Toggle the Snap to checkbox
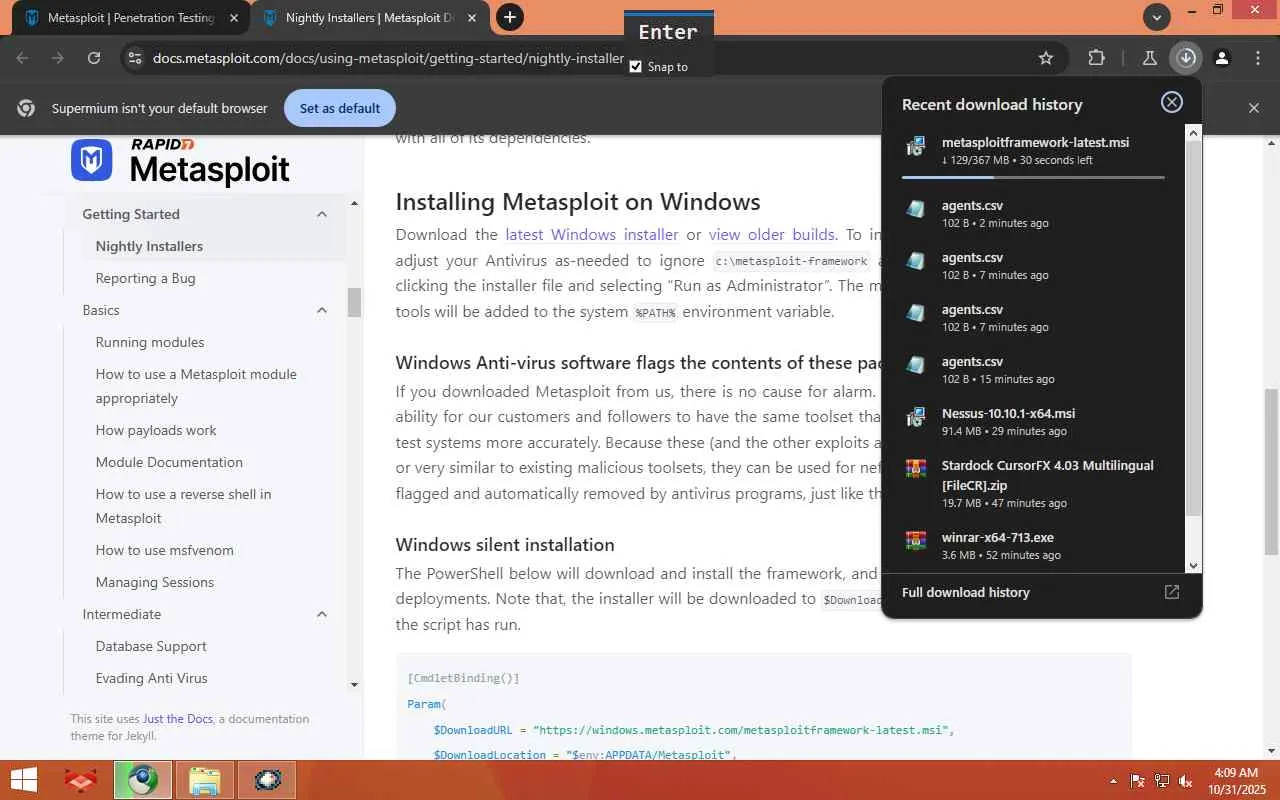Screen dimensions: 1280x800 (x=635, y=67)
